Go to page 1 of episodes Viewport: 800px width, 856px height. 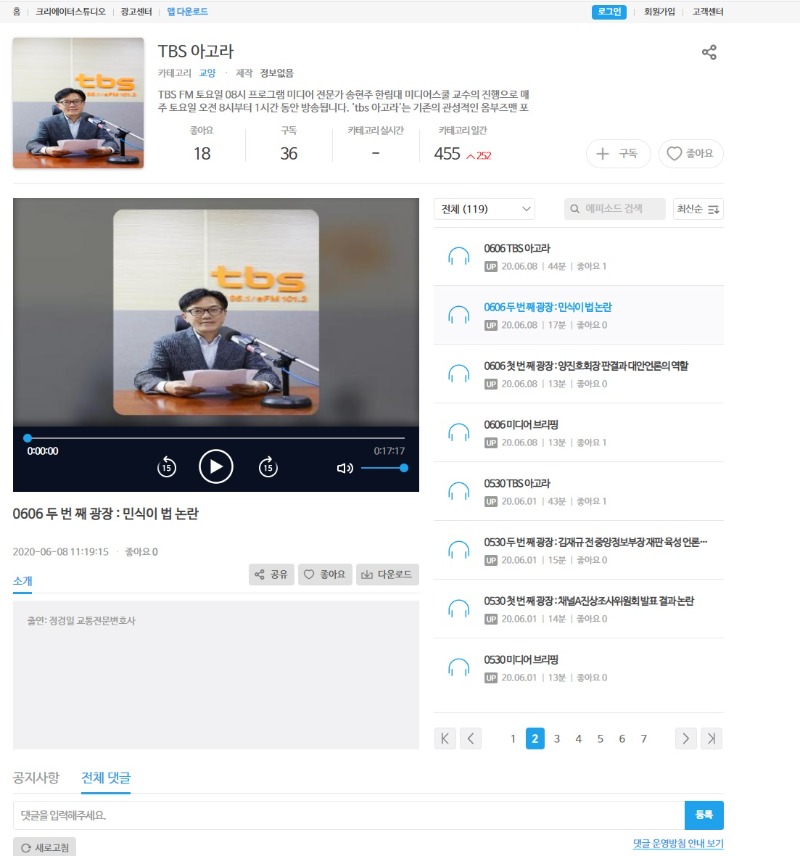point(513,739)
